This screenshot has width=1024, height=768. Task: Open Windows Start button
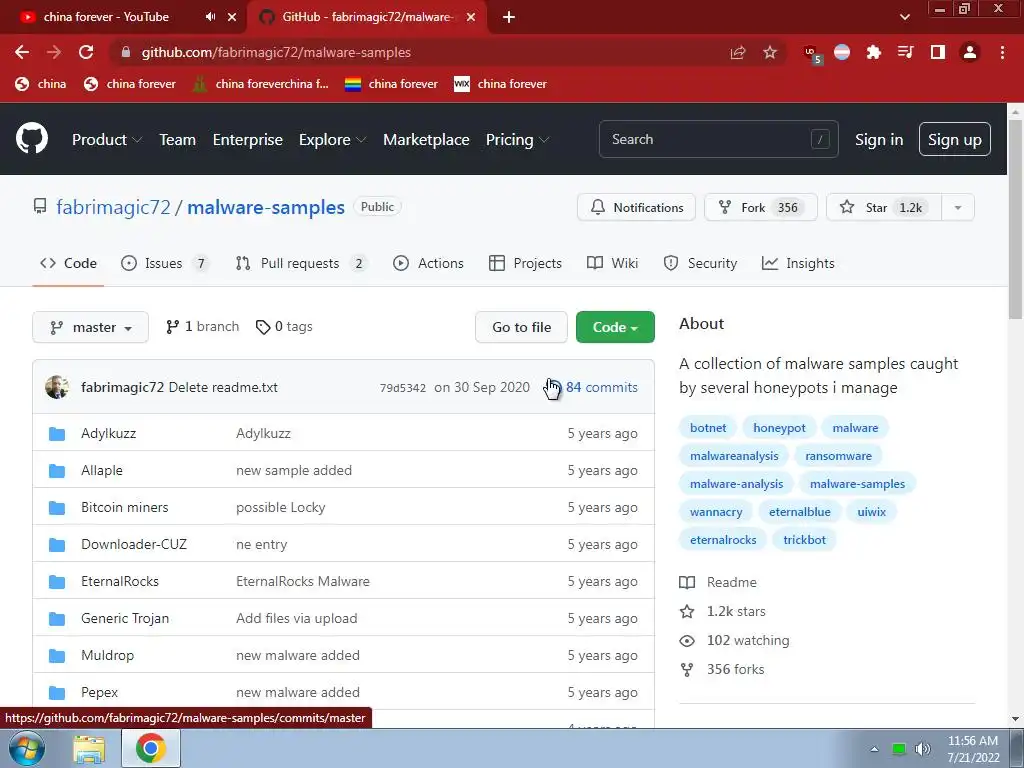click(27, 748)
